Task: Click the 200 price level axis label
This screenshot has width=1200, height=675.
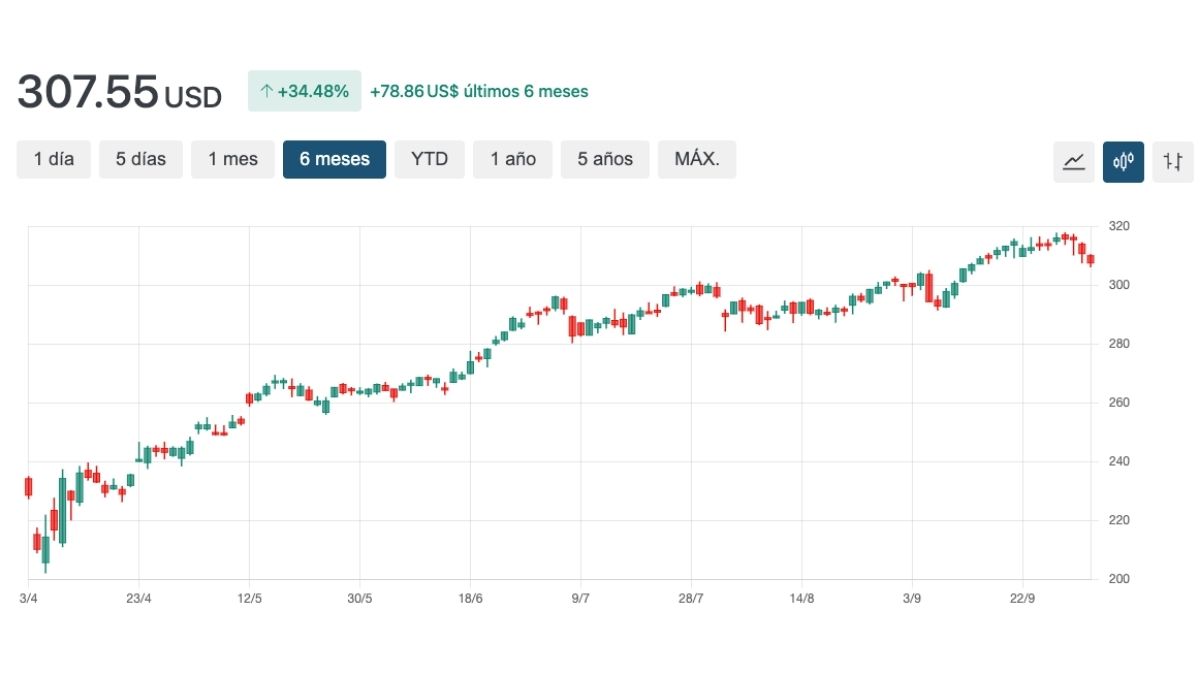Action: click(1118, 579)
